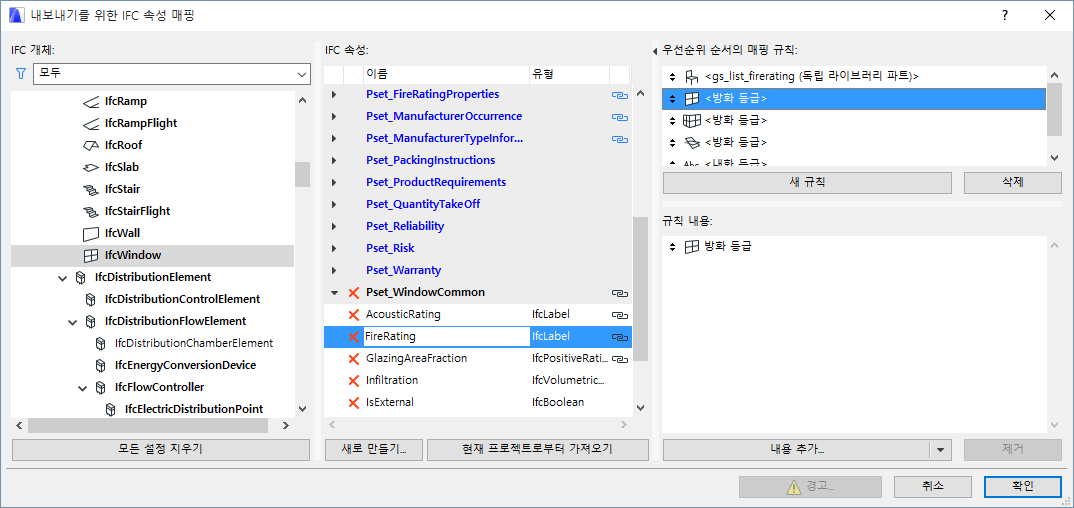Click 현재 프로젝트로부터 가져오기 button
The image size is (1074, 508).
538,450
